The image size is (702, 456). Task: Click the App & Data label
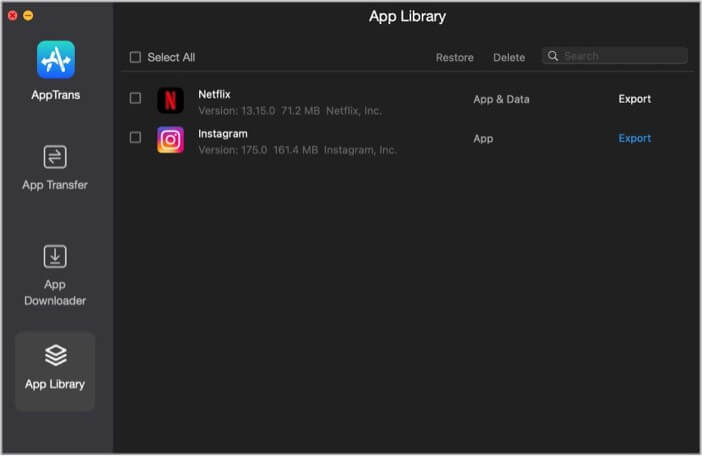click(501, 99)
